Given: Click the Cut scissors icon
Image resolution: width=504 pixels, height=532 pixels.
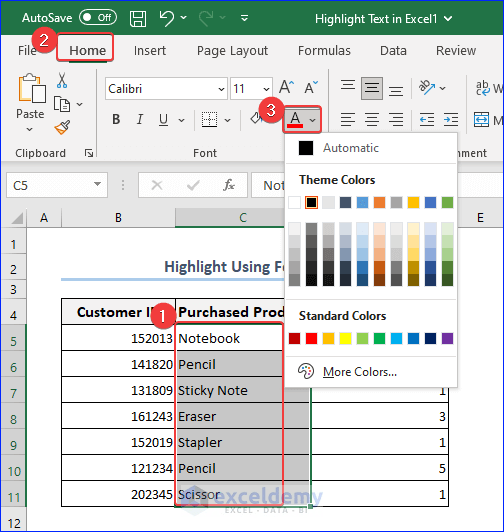Looking at the screenshot, I should pyautogui.click(x=62, y=80).
